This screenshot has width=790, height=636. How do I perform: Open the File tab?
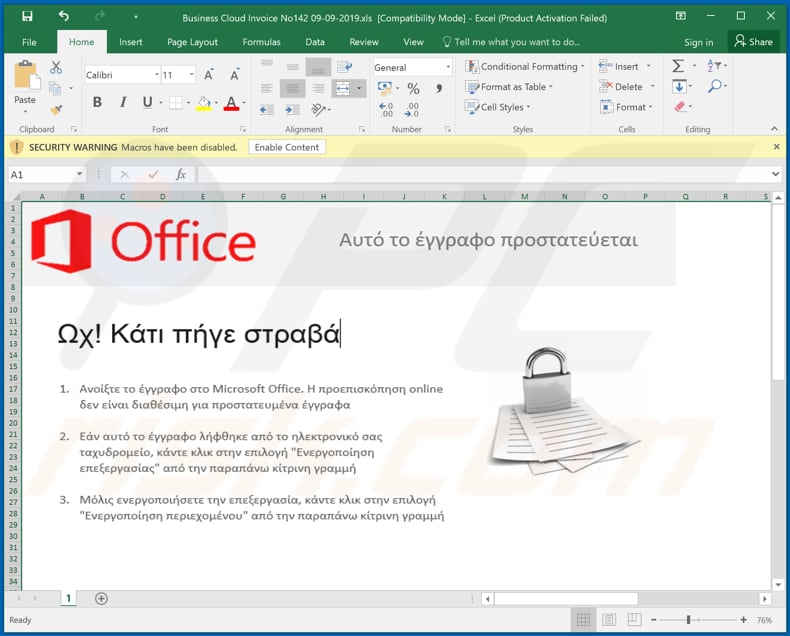(x=29, y=42)
